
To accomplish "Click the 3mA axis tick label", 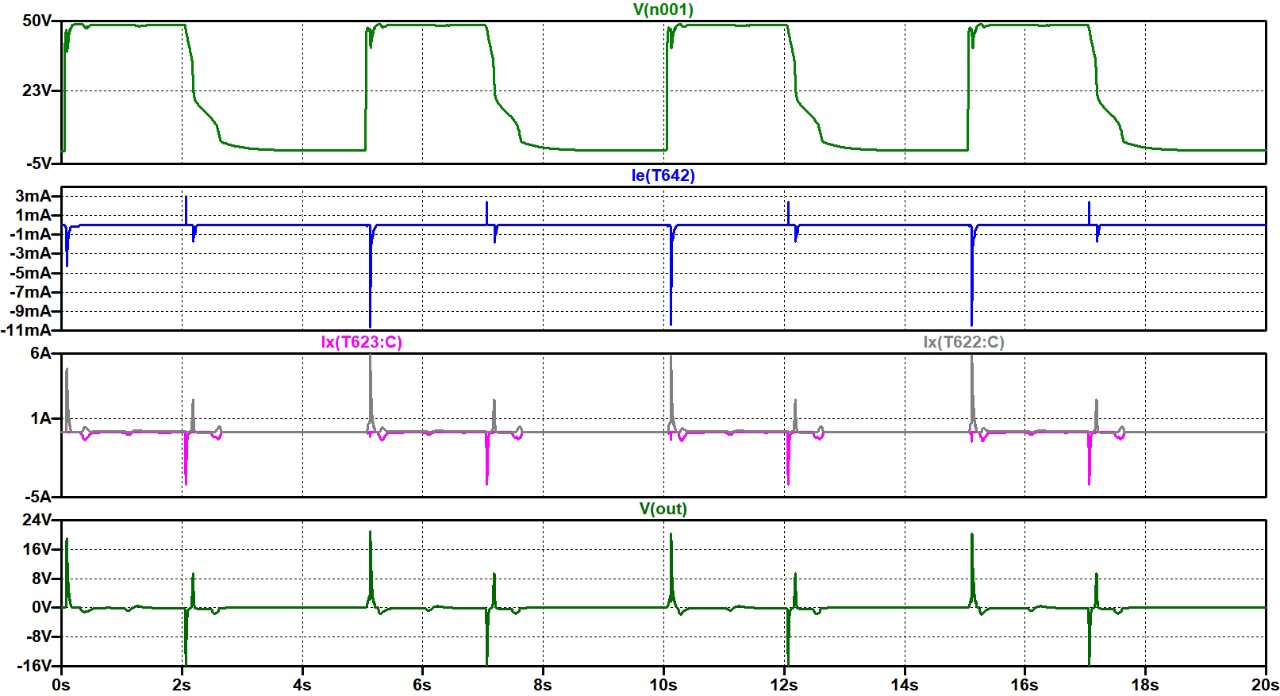I will tap(34, 197).
